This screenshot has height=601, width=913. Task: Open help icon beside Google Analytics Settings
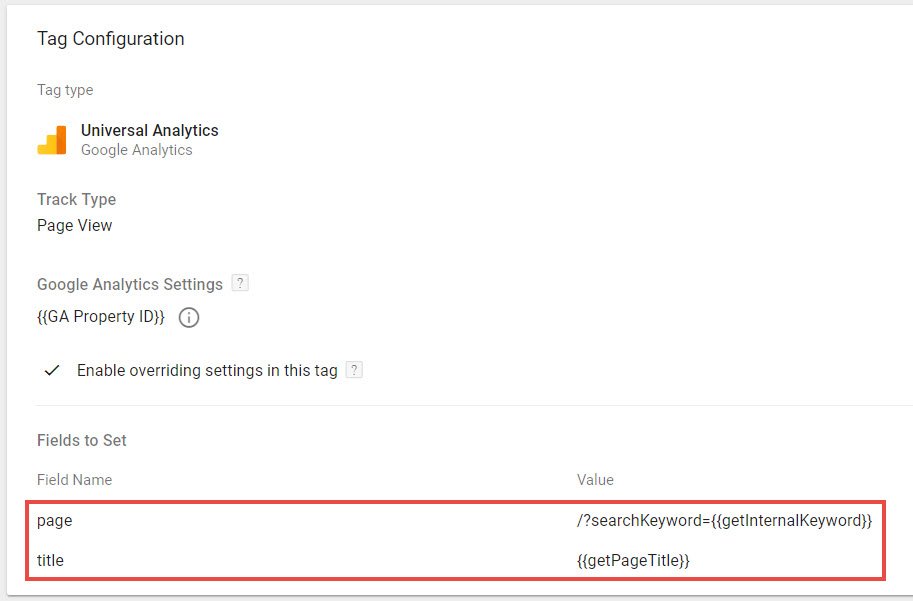point(239,283)
